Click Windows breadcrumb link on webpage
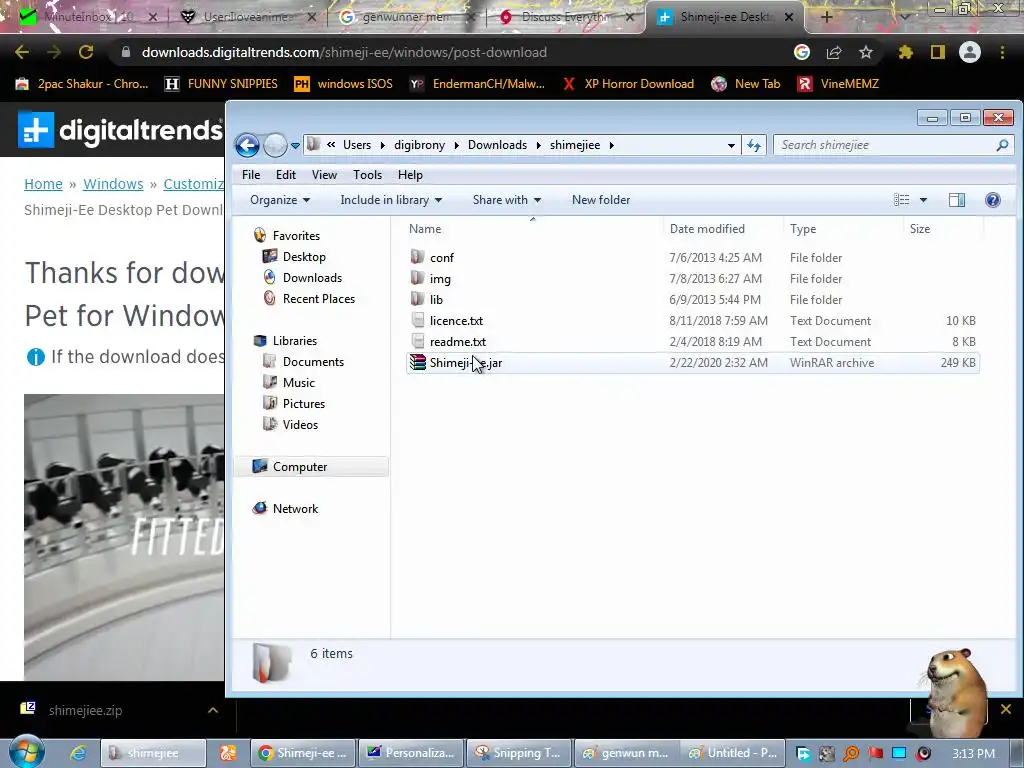The height and width of the screenshot is (768, 1024). pos(113,184)
